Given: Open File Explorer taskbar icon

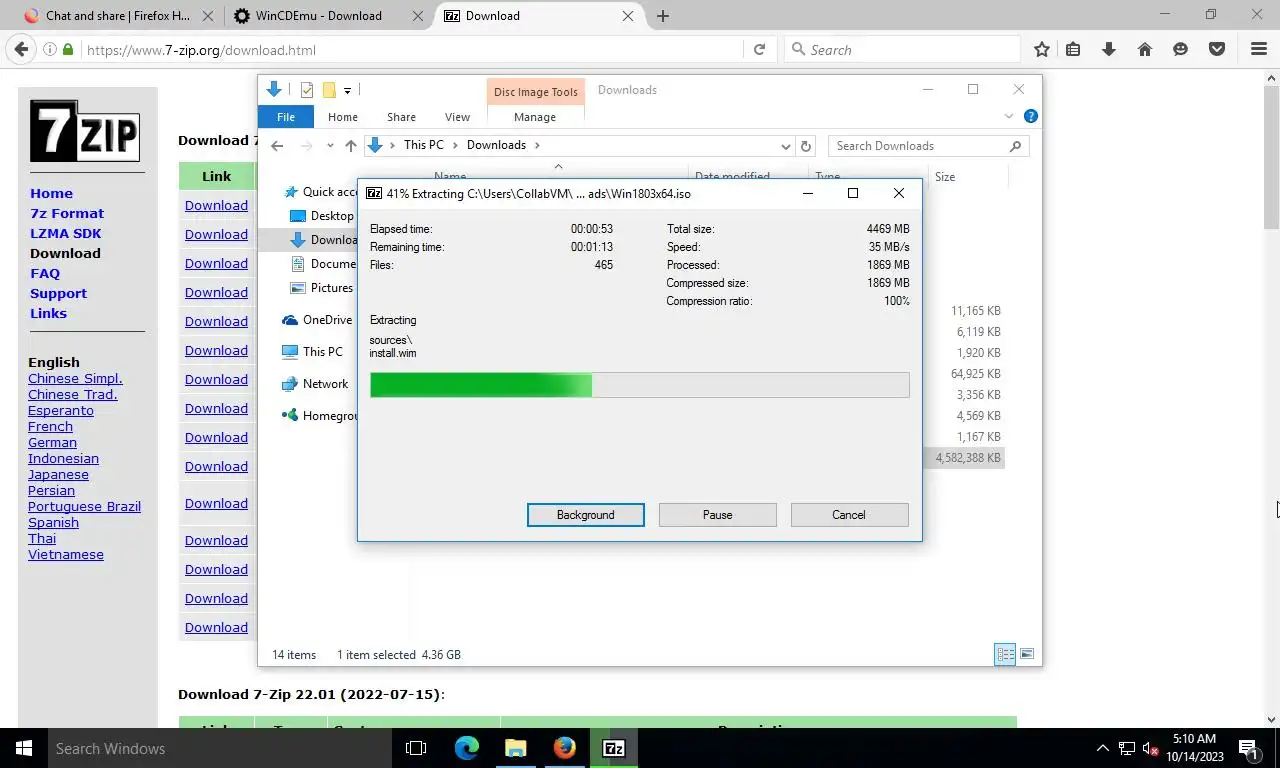Looking at the screenshot, I should (x=516, y=748).
